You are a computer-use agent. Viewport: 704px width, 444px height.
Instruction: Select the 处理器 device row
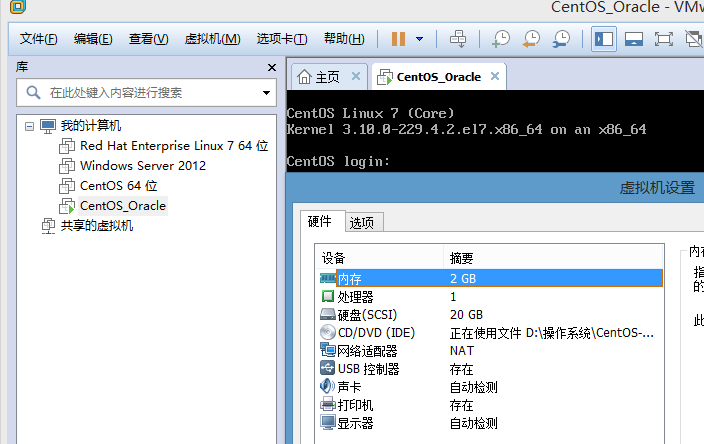click(490, 297)
